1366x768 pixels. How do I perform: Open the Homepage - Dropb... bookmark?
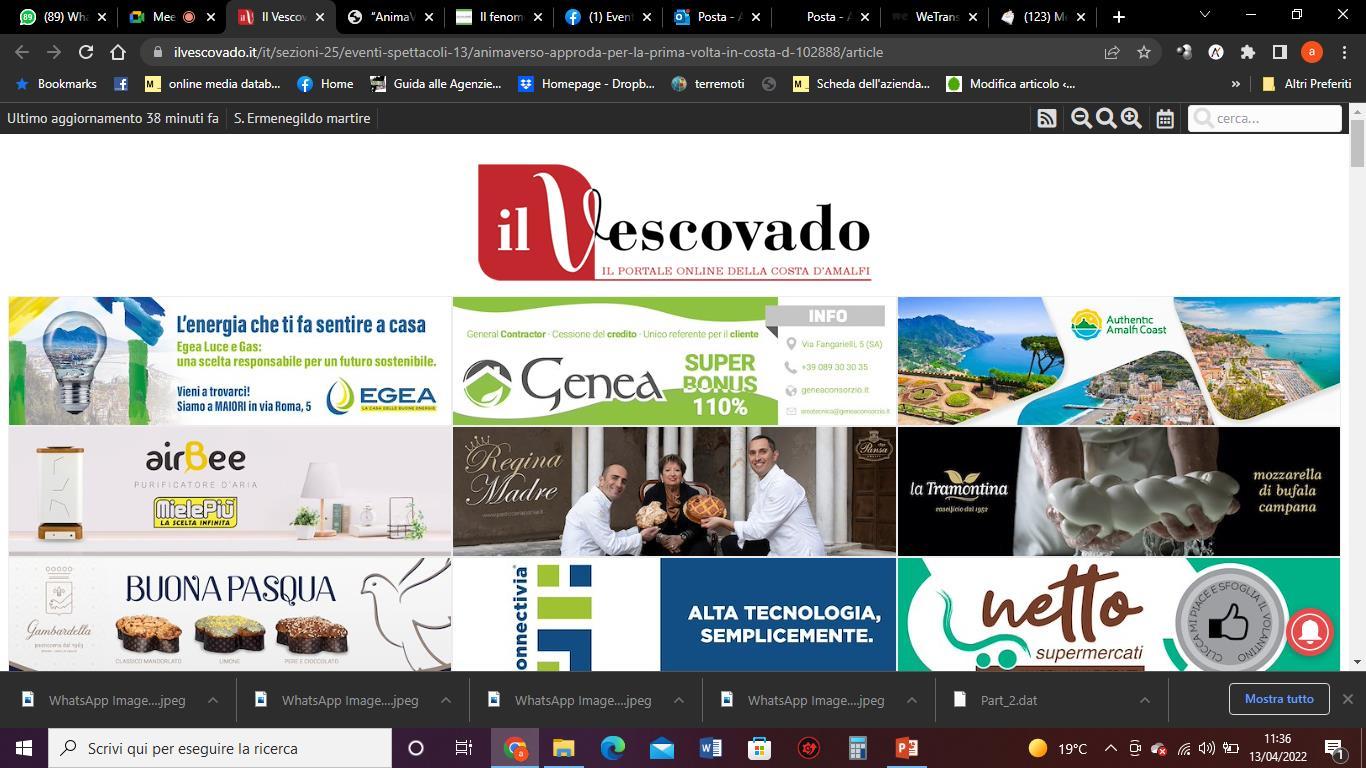pos(587,84)
